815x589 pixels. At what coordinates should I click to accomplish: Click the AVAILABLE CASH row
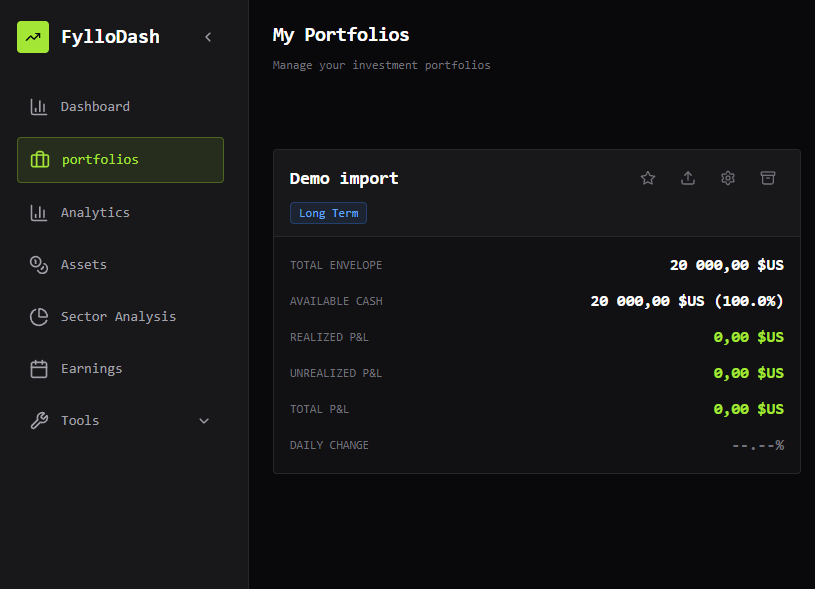click(536, 300)
